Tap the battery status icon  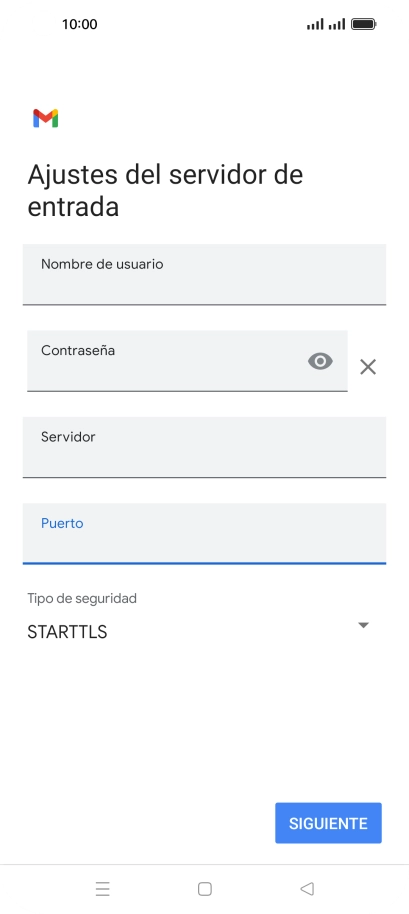pos(364,24)
